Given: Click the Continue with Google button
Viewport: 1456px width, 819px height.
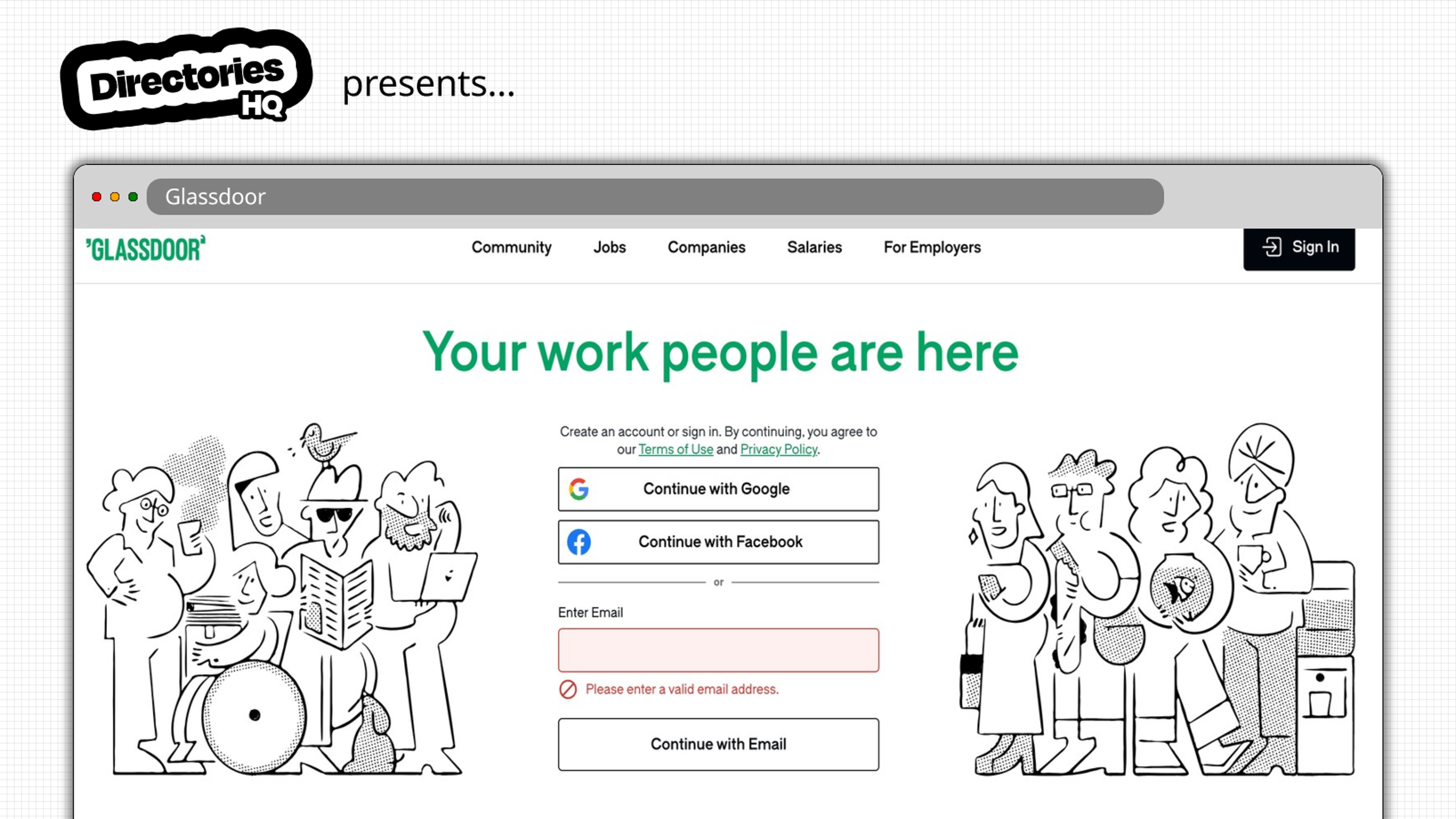Looking at the screenshot, I should pos(718,489).
